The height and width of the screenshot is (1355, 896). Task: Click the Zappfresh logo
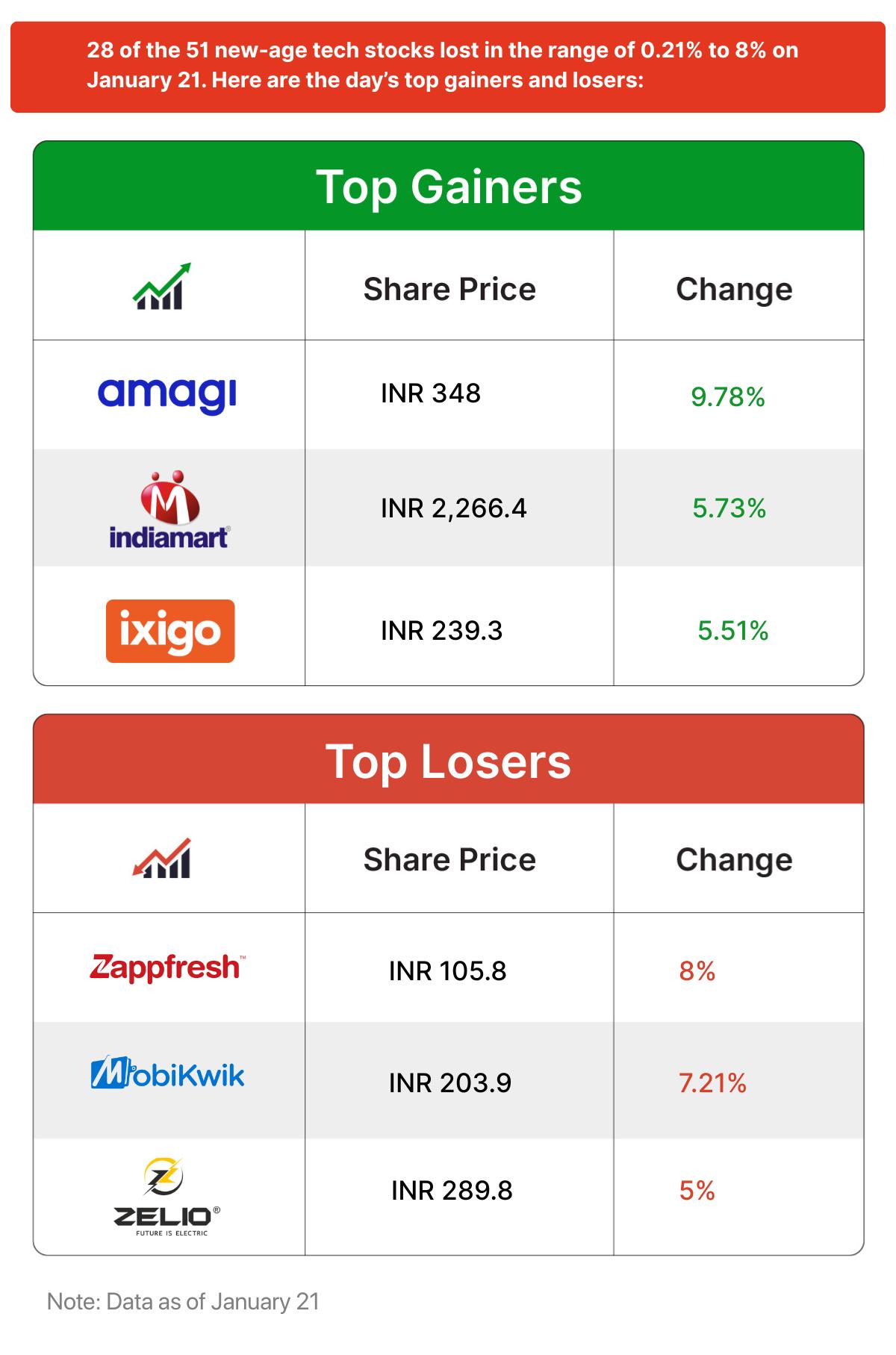(167, 968)
